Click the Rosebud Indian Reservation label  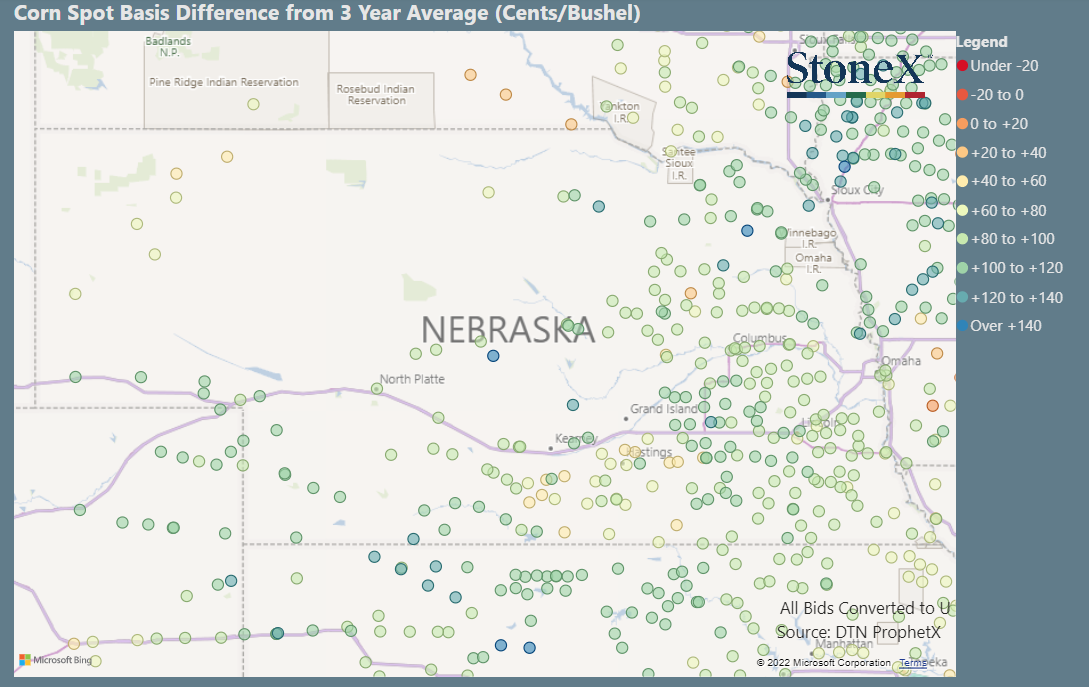pos(376,94)
